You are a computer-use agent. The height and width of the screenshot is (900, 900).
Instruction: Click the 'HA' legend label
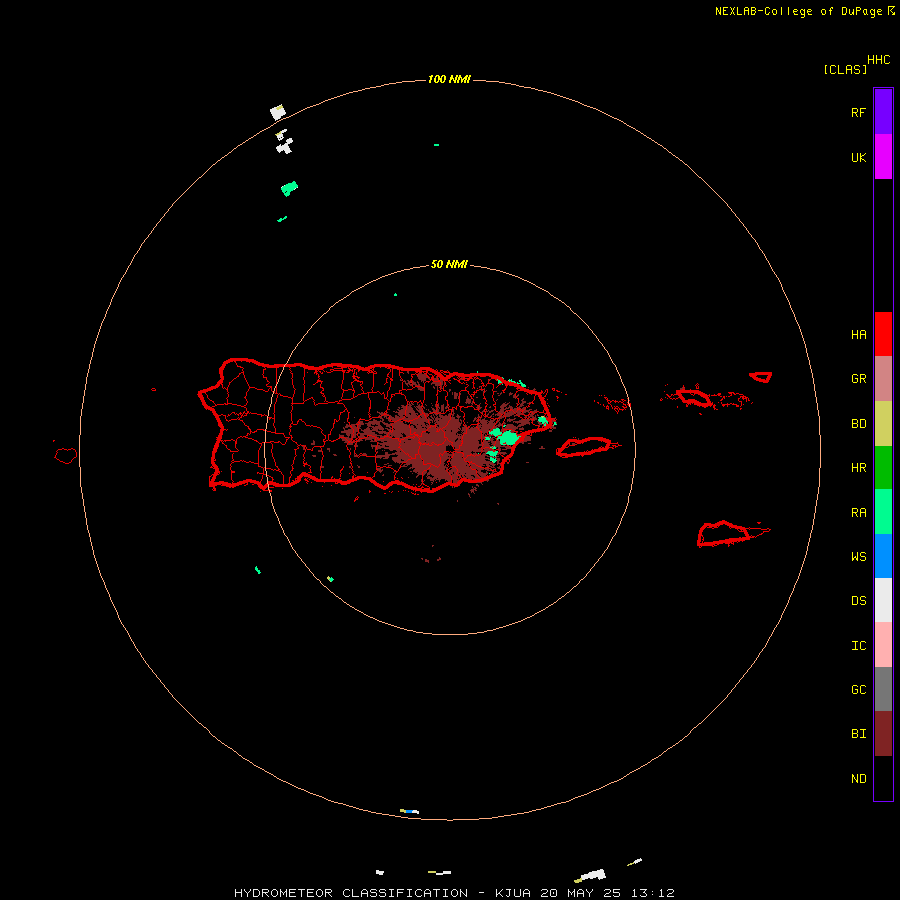(x=858, y=334)
